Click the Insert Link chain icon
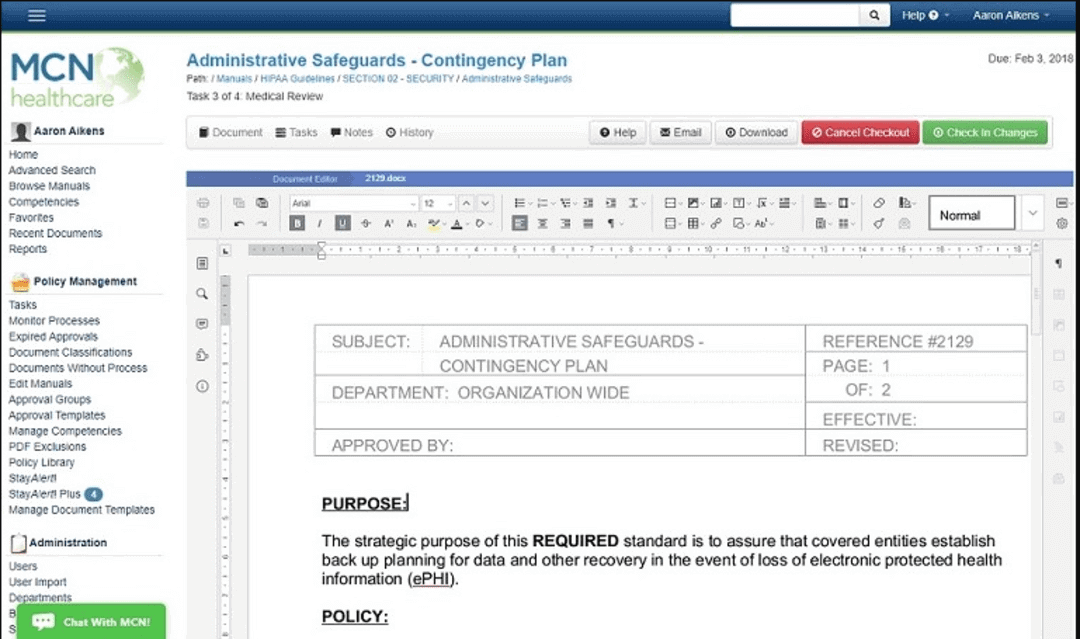The image size is (1080, 639). 715,223
